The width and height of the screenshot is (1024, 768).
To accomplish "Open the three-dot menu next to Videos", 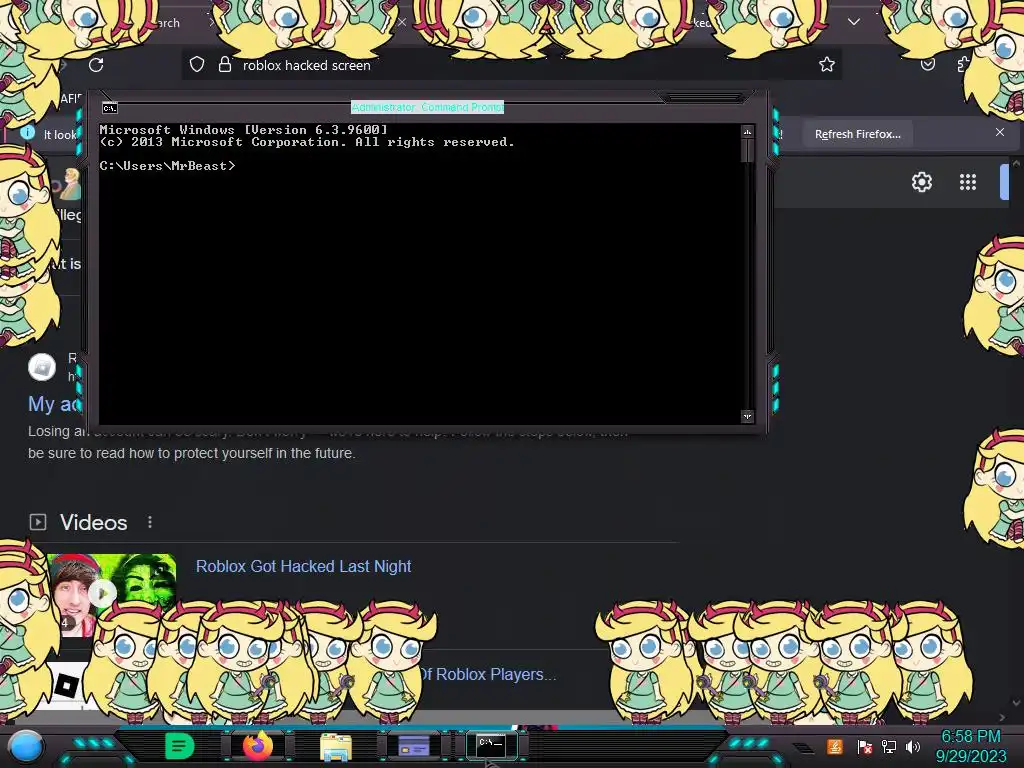I will [150, 522].
